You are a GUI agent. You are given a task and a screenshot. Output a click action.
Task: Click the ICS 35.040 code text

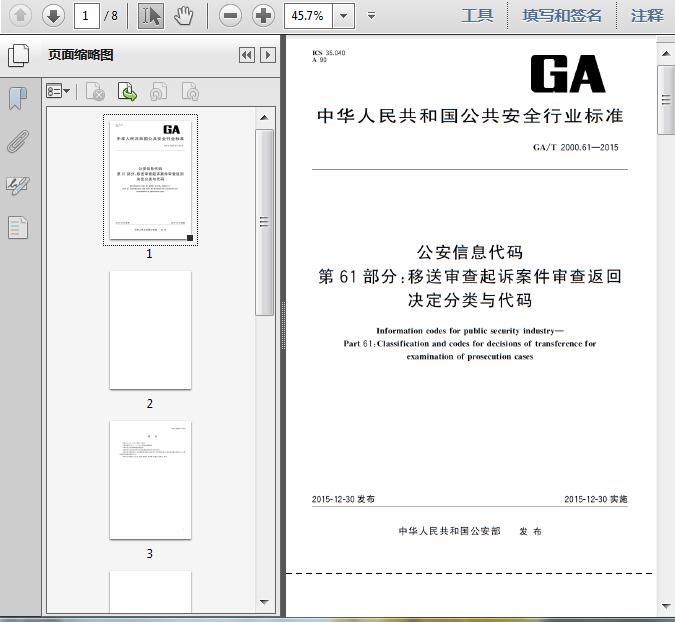(x=329, y=53)
